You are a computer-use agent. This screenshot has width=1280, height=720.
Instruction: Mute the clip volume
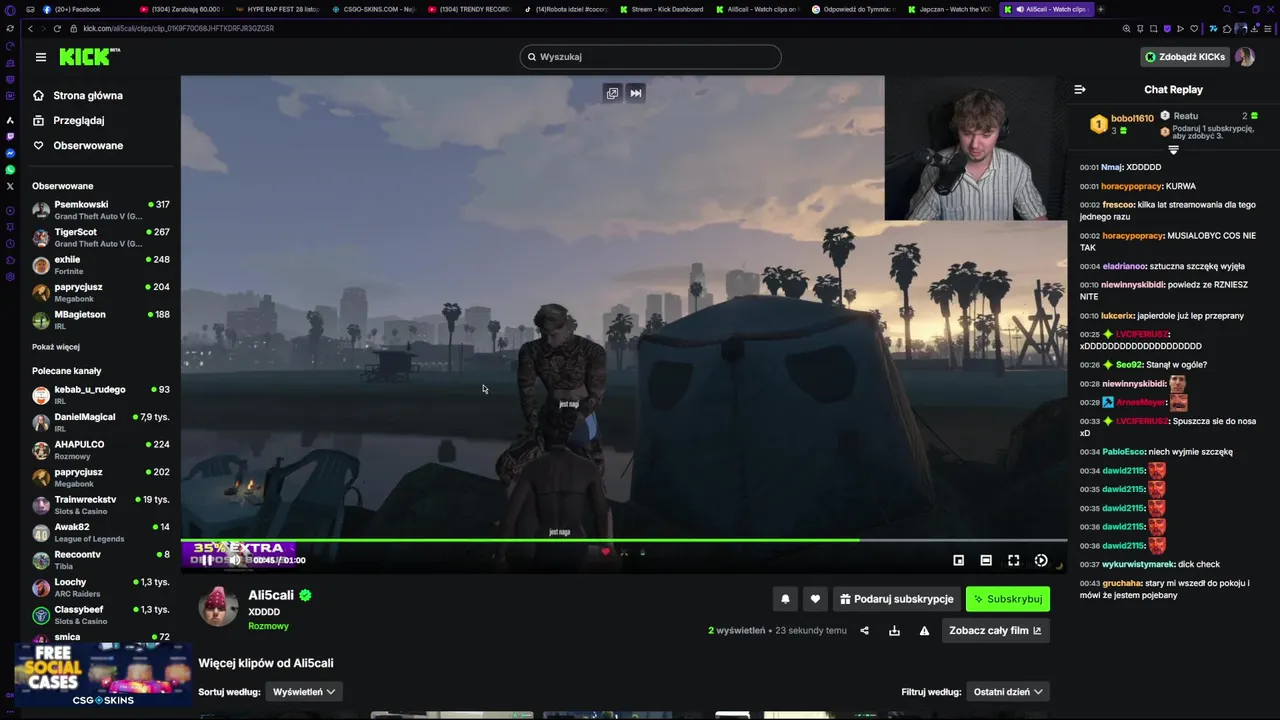234,560
